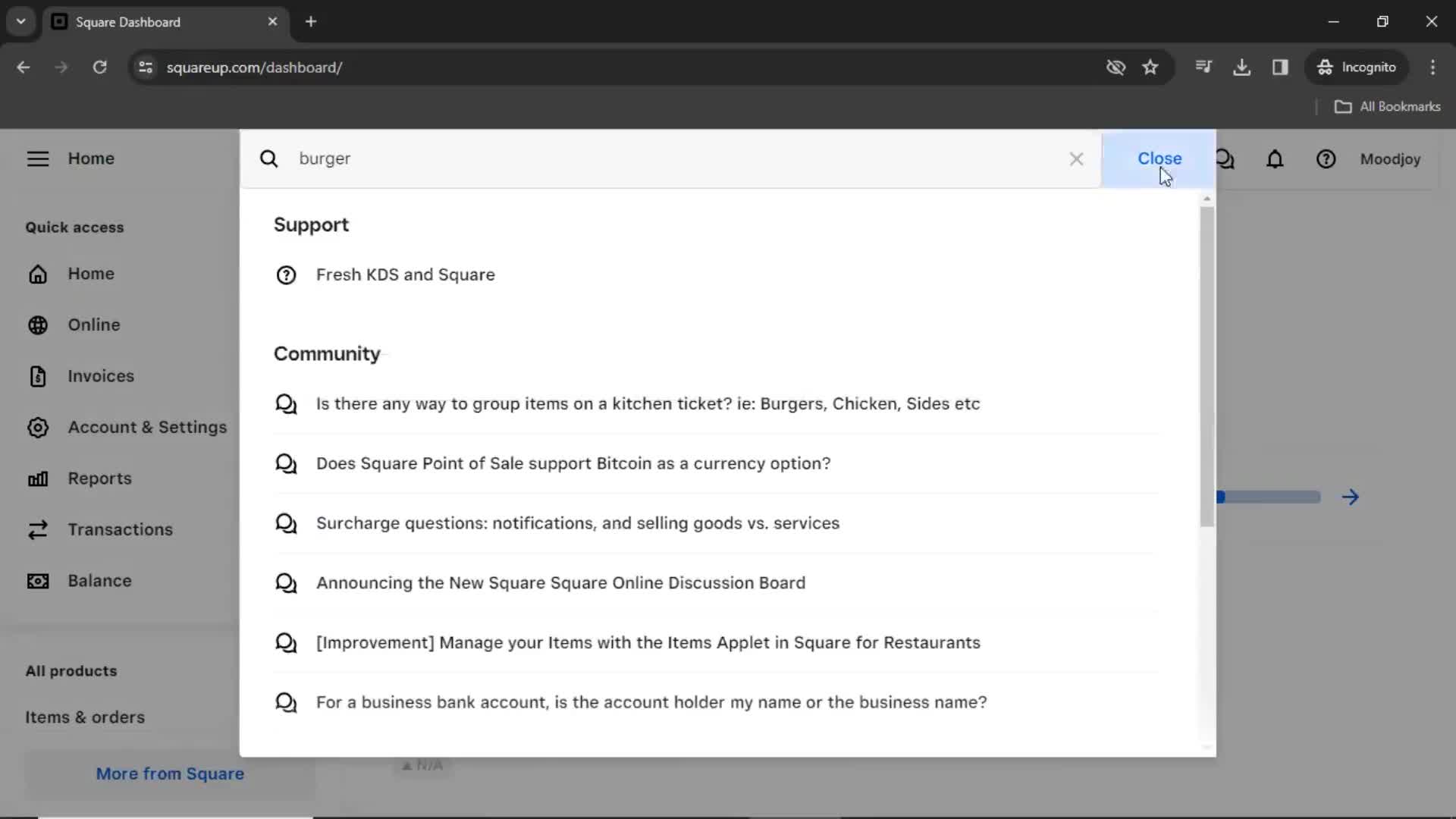Open Items Applet improvement post
This screenshot has height=819, width=1456.
[648, 642]
